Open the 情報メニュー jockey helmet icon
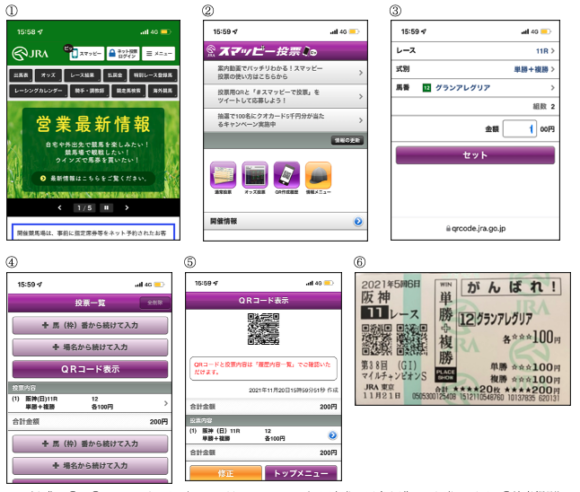580x492 pixels. tap(318, 175)
